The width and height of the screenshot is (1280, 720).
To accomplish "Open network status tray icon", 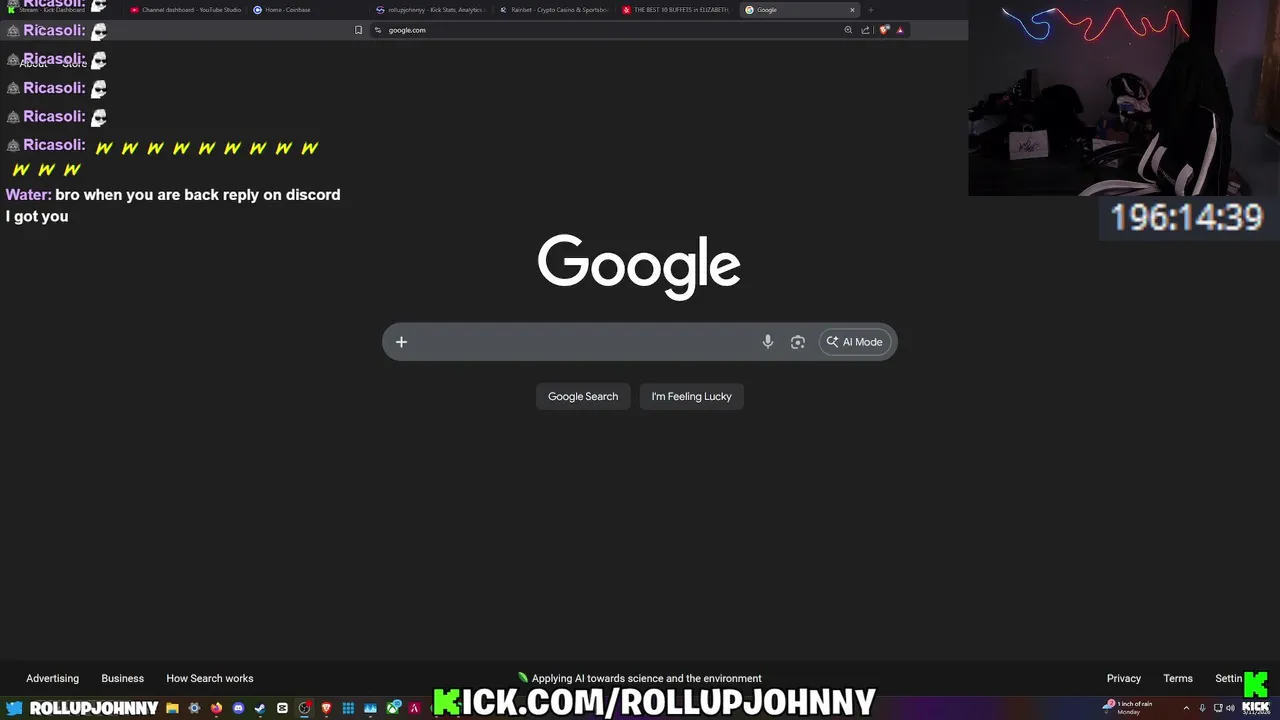I will tap(1216, 708).
